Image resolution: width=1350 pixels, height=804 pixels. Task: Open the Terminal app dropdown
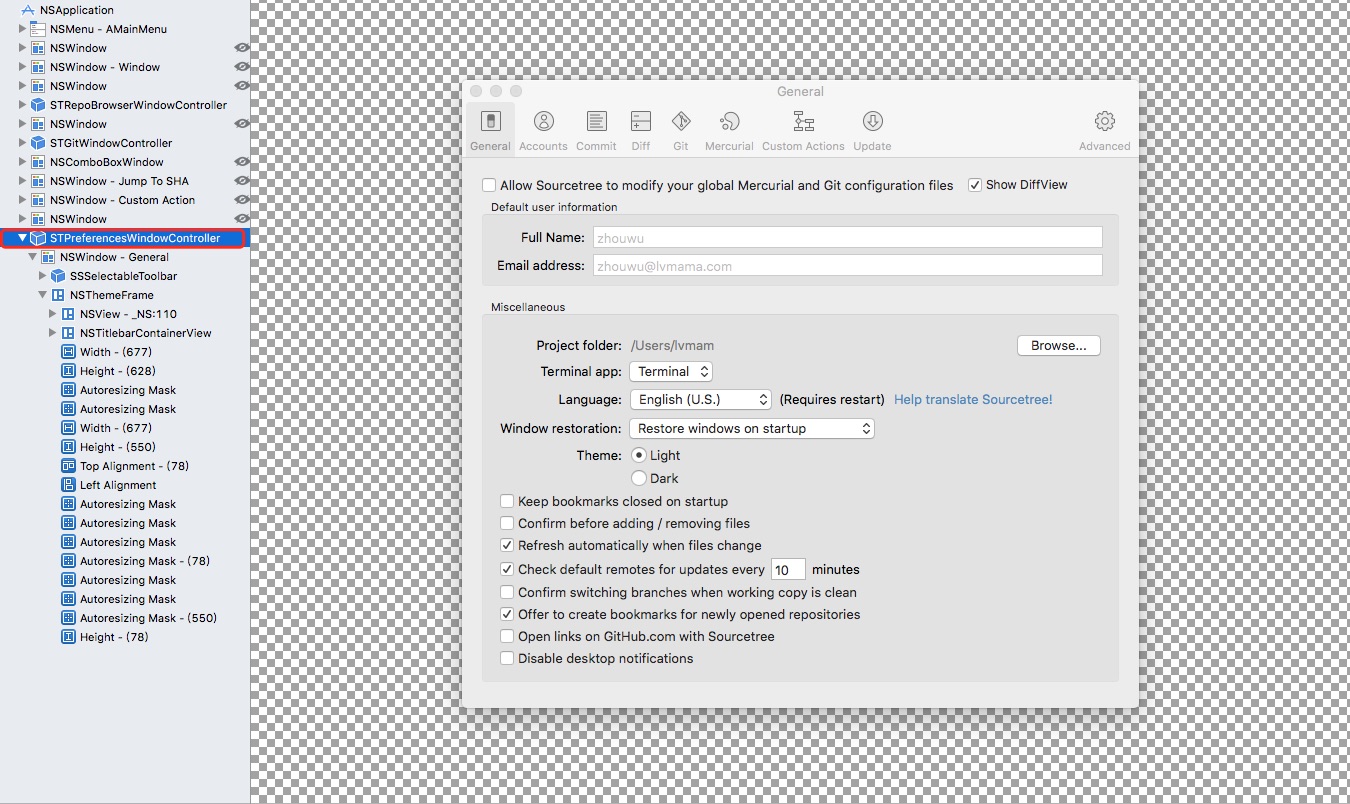pyautogui.click(x=670, y=372)
